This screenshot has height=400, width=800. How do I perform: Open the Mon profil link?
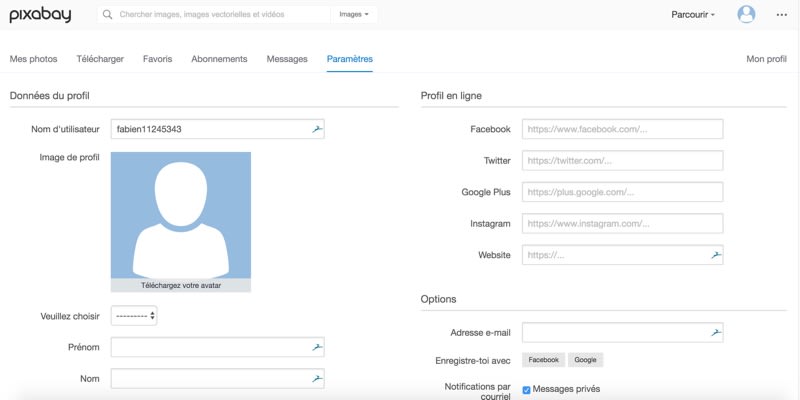point(766,59)
